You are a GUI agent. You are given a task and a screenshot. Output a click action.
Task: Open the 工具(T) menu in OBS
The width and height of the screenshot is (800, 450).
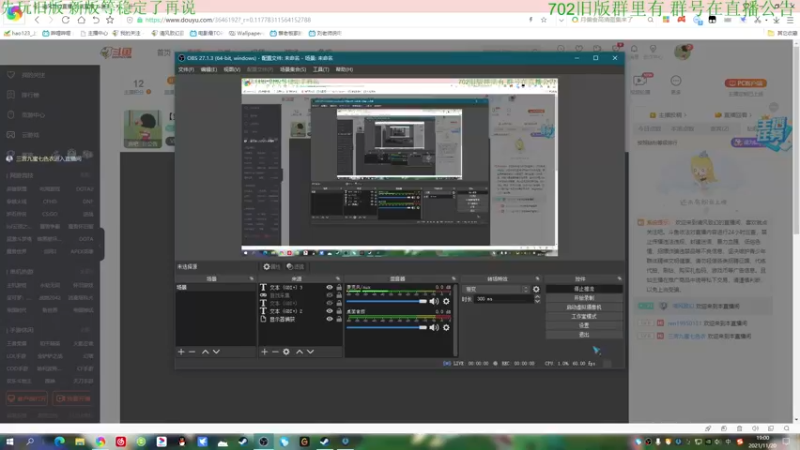[321, 69]
